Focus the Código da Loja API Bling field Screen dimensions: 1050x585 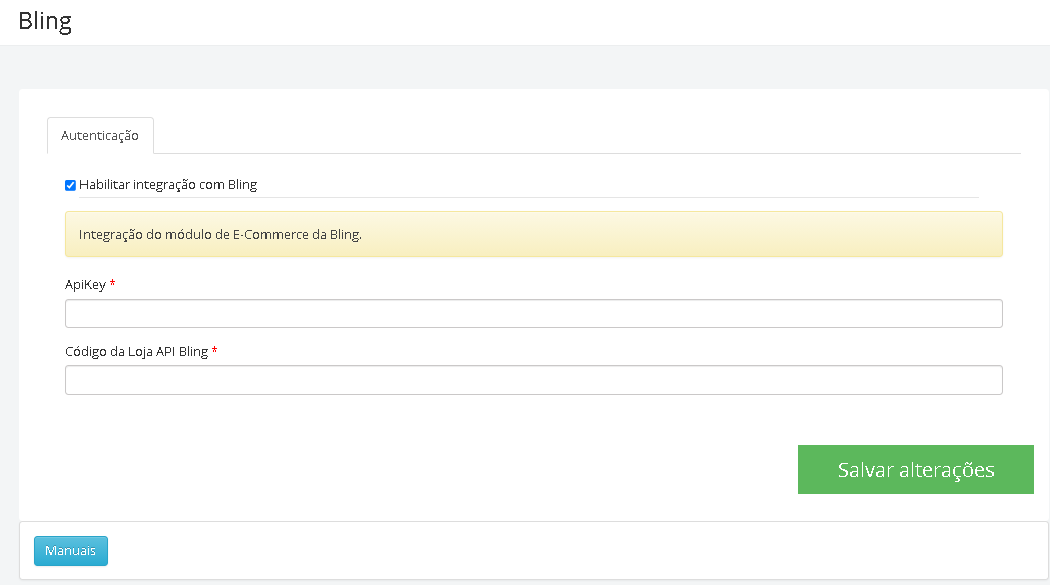[x=534, y=380]
